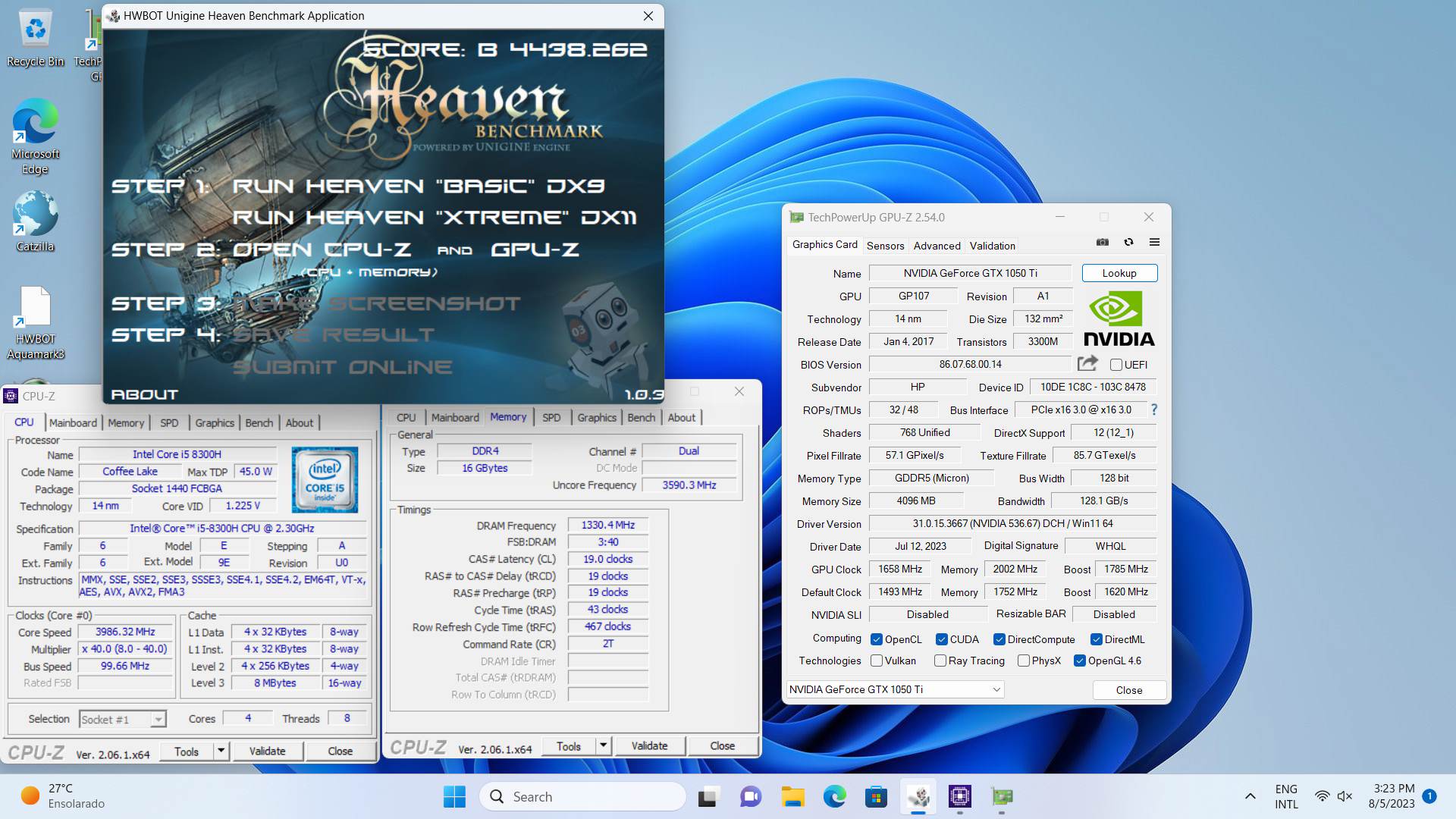
Task: Click GPU-Z refresh icon
Action: pos(1128,242)
